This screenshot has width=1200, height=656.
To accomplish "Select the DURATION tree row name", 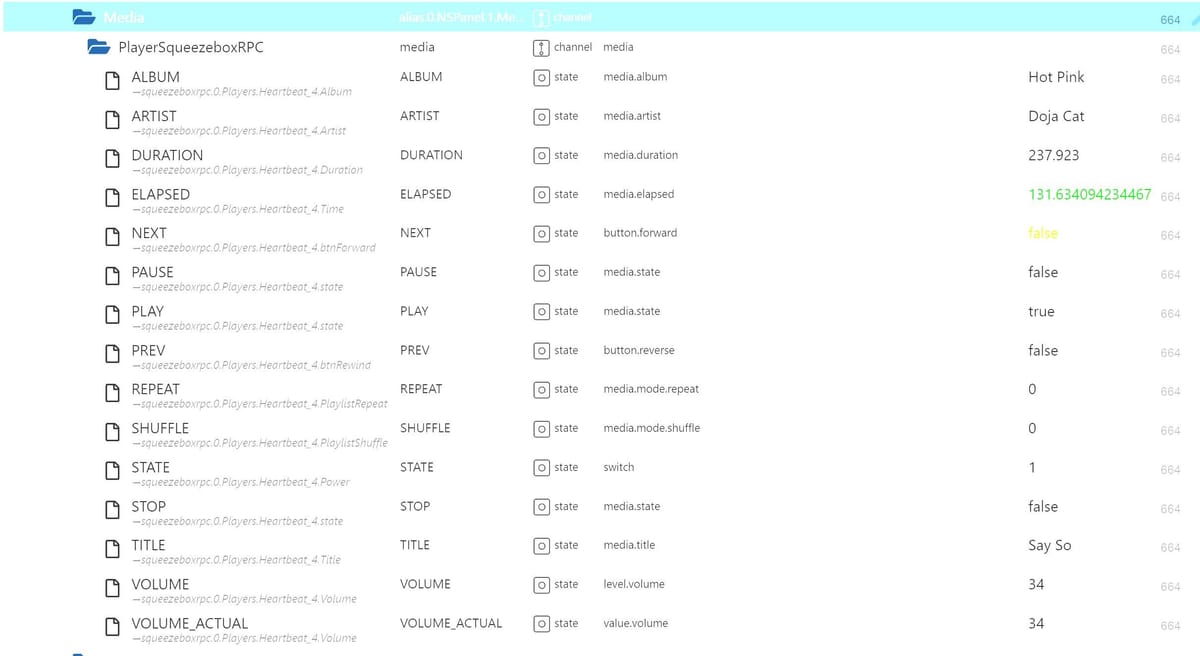I will (167, 155).
